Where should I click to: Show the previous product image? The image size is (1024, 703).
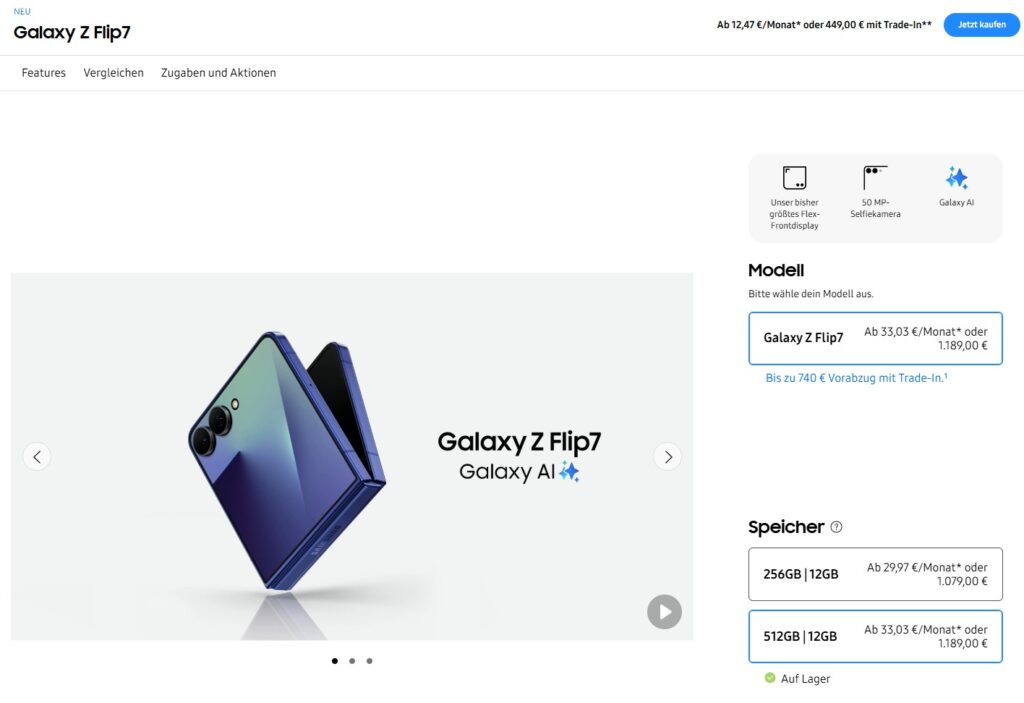pos(37,457)
